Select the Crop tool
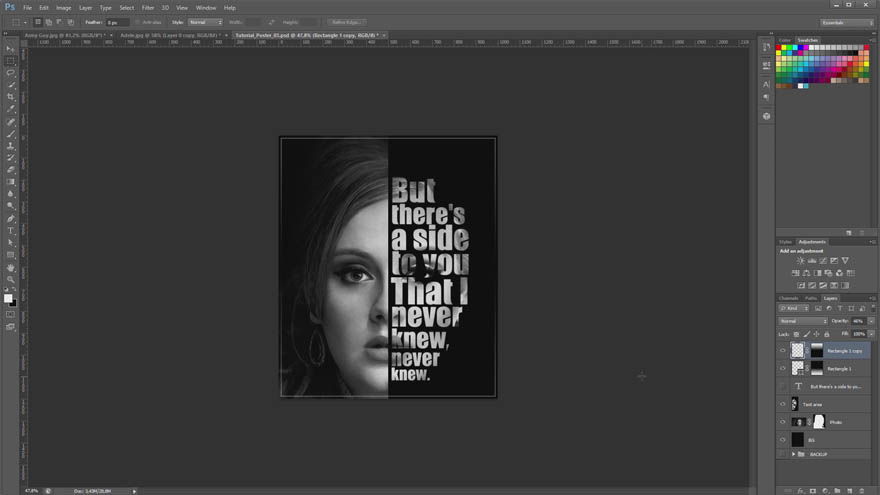Viewport: 880px width, 495px height. coord(10,97)
